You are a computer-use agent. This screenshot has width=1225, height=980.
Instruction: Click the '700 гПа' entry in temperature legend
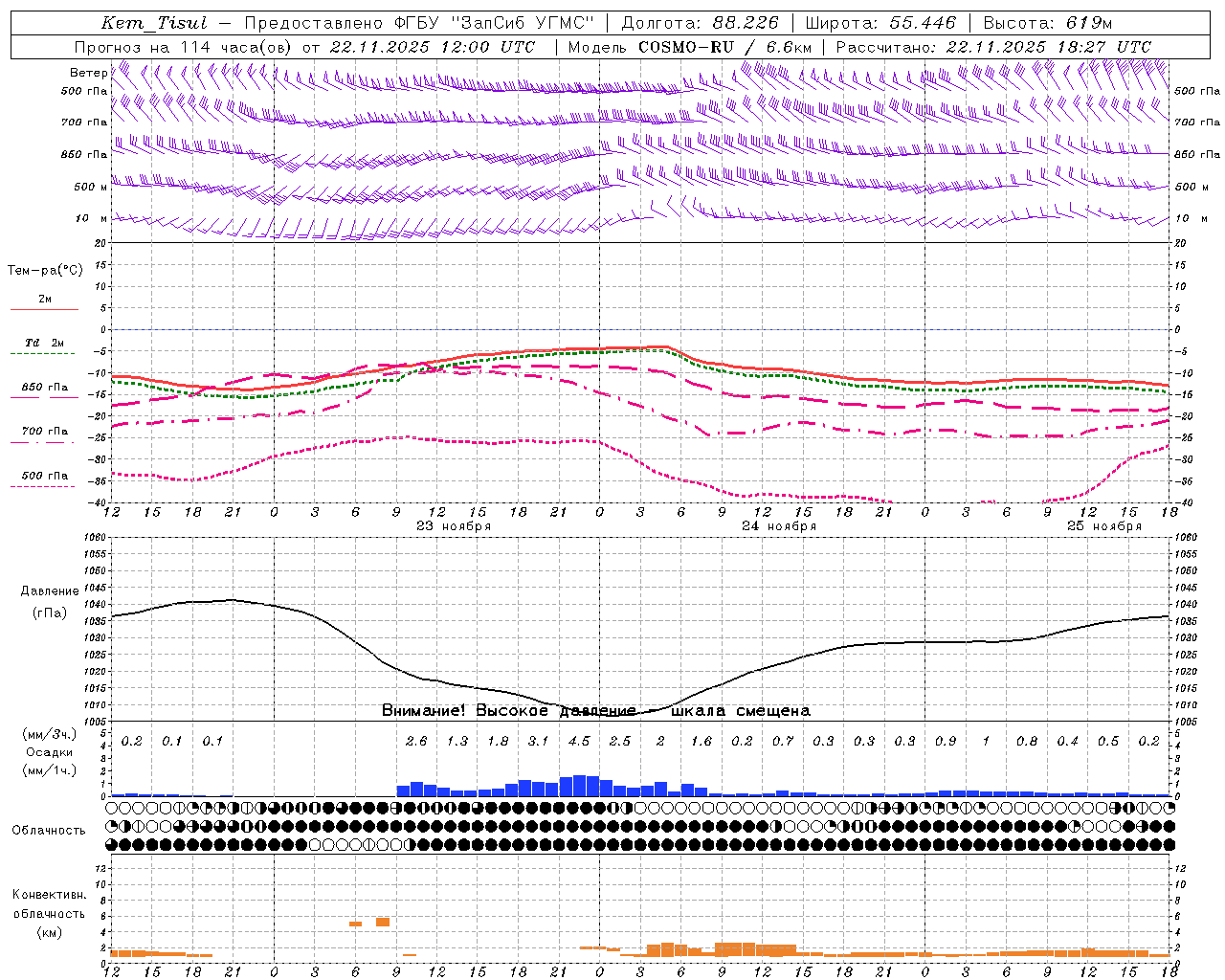pyautogui.click(x=45, y=432)
